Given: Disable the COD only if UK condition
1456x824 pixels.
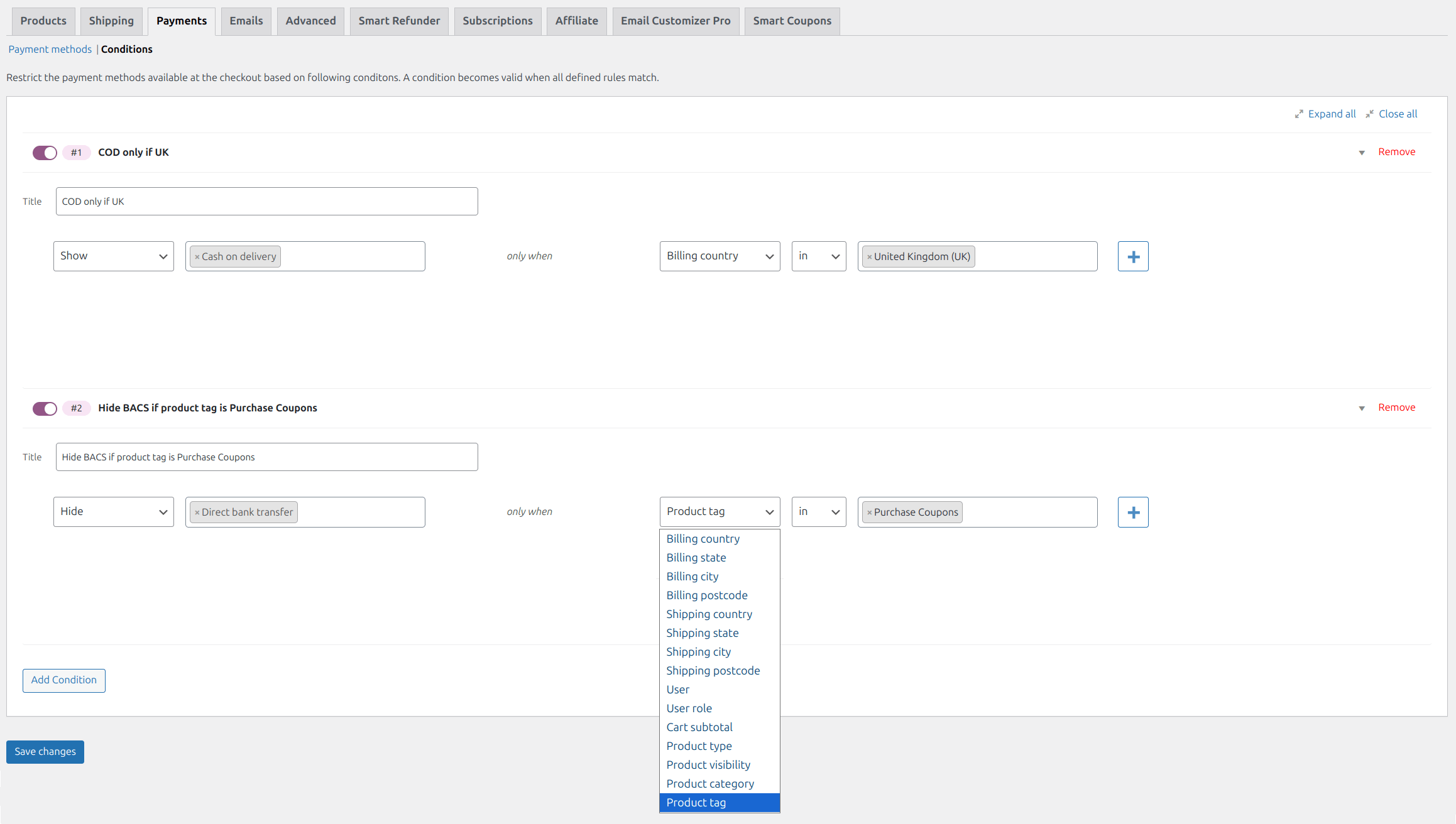Looking at the screenshot, I should [44, 153].
